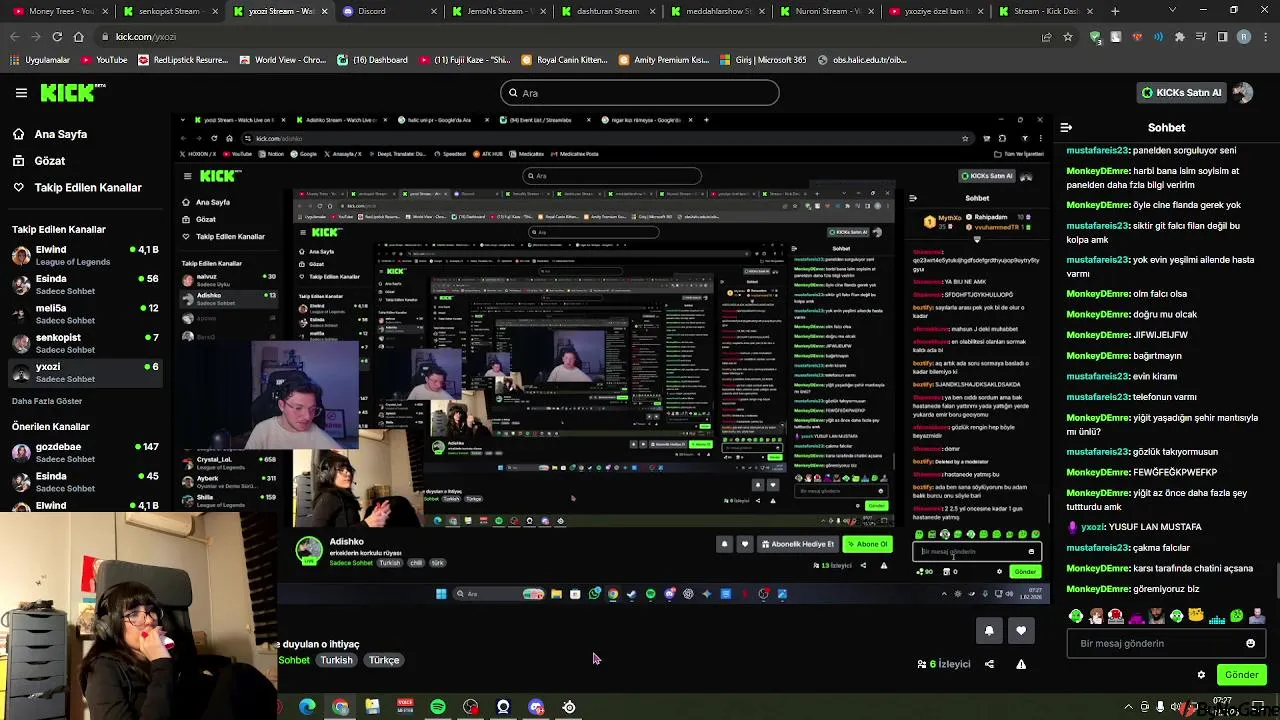The height and width of the screenshot is (720, 1280).
Task: Open recommended channel gozdebae
Action: 85,452
